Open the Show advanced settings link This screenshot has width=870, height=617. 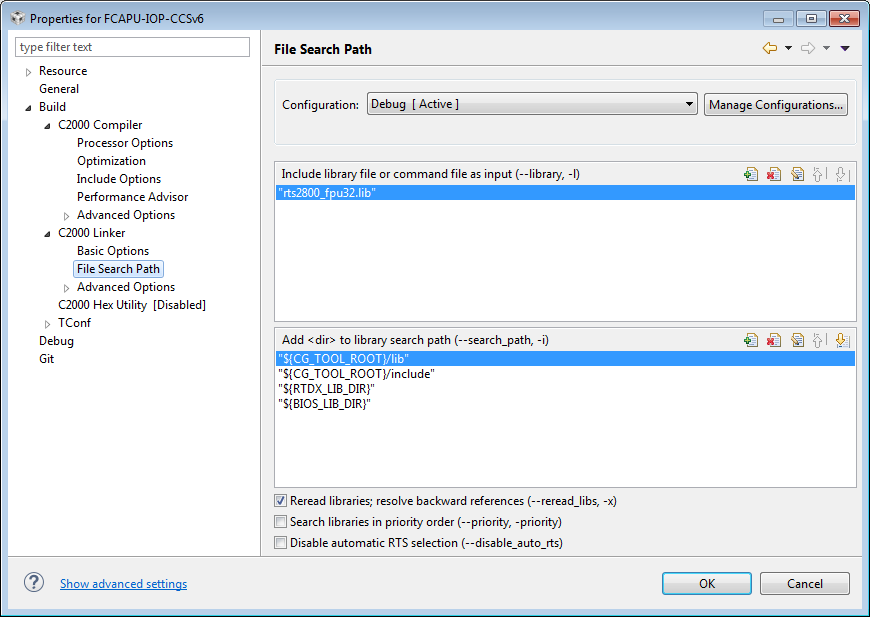coord(123,584)
